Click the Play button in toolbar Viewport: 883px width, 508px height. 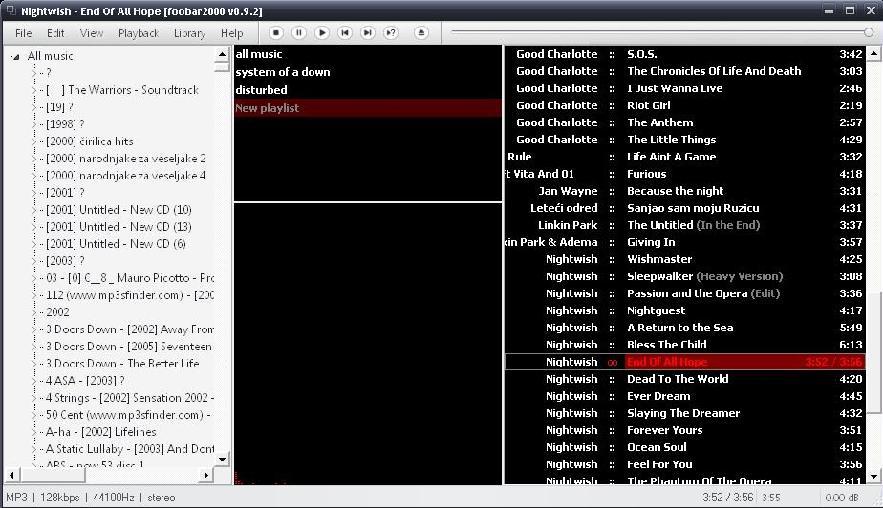(322, 33)
